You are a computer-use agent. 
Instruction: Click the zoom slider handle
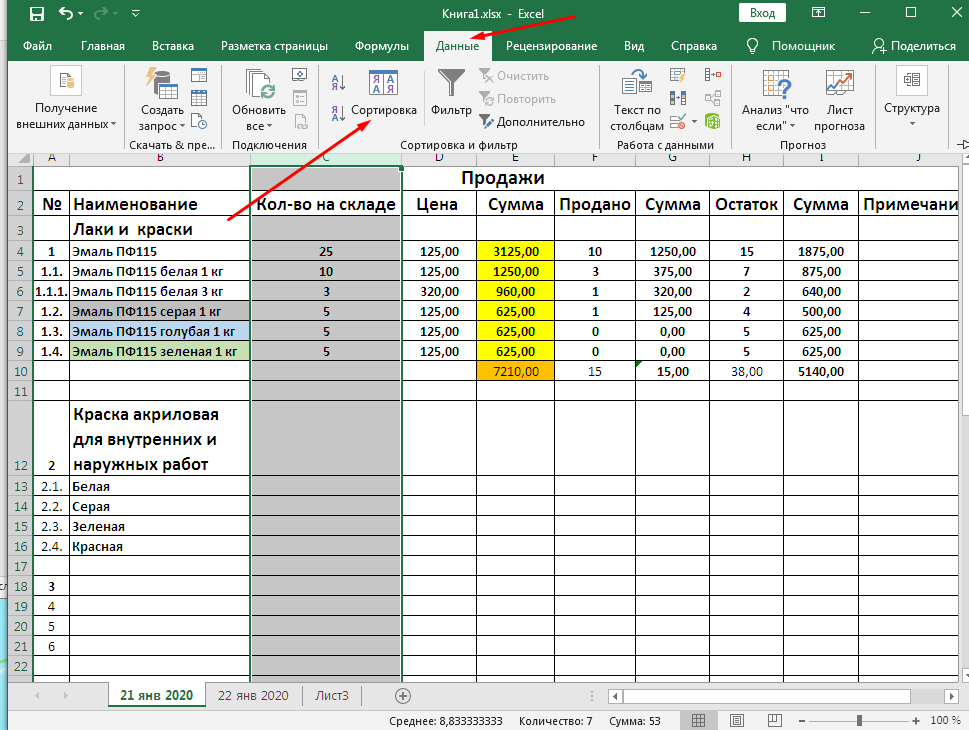click(859, 721)
